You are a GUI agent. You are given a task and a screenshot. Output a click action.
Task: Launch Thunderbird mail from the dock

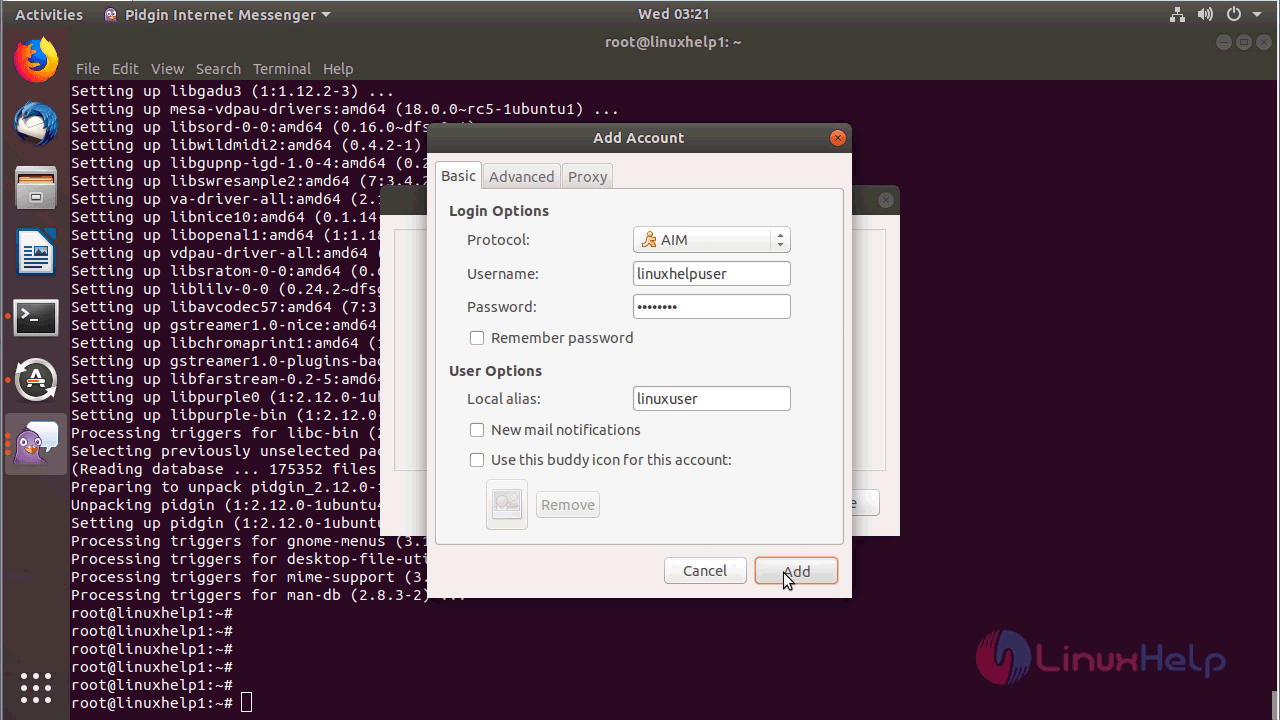[x=36, y=124]
